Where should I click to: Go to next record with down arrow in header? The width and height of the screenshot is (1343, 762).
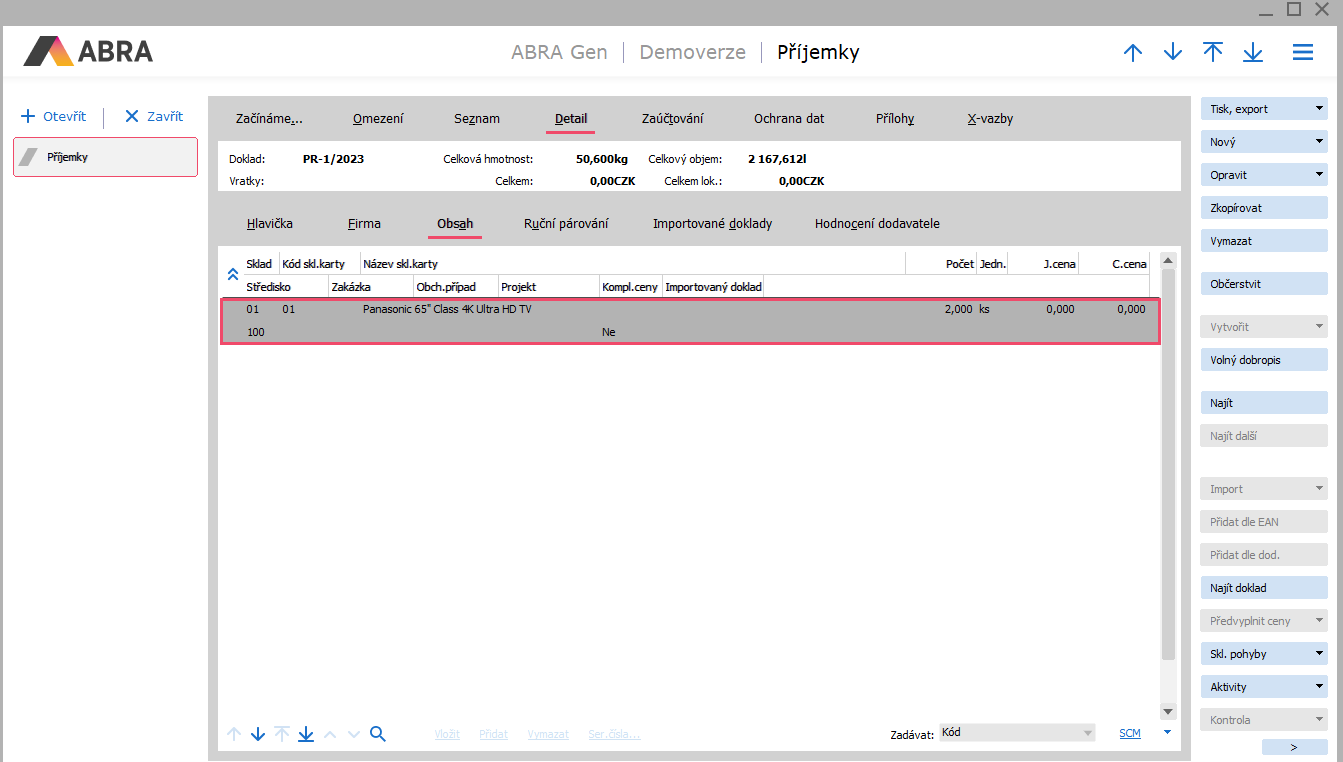[1173, 52]
